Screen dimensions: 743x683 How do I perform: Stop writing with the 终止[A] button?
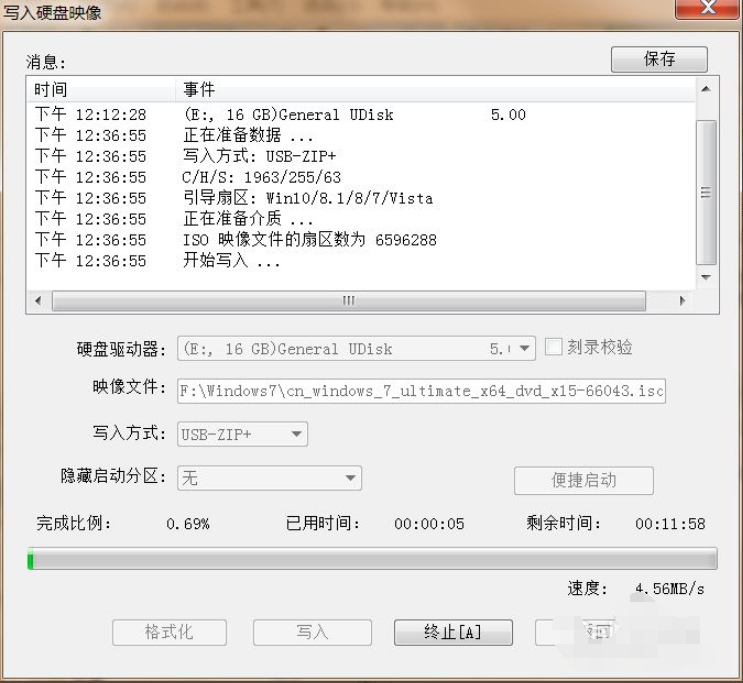click(453, 632)
